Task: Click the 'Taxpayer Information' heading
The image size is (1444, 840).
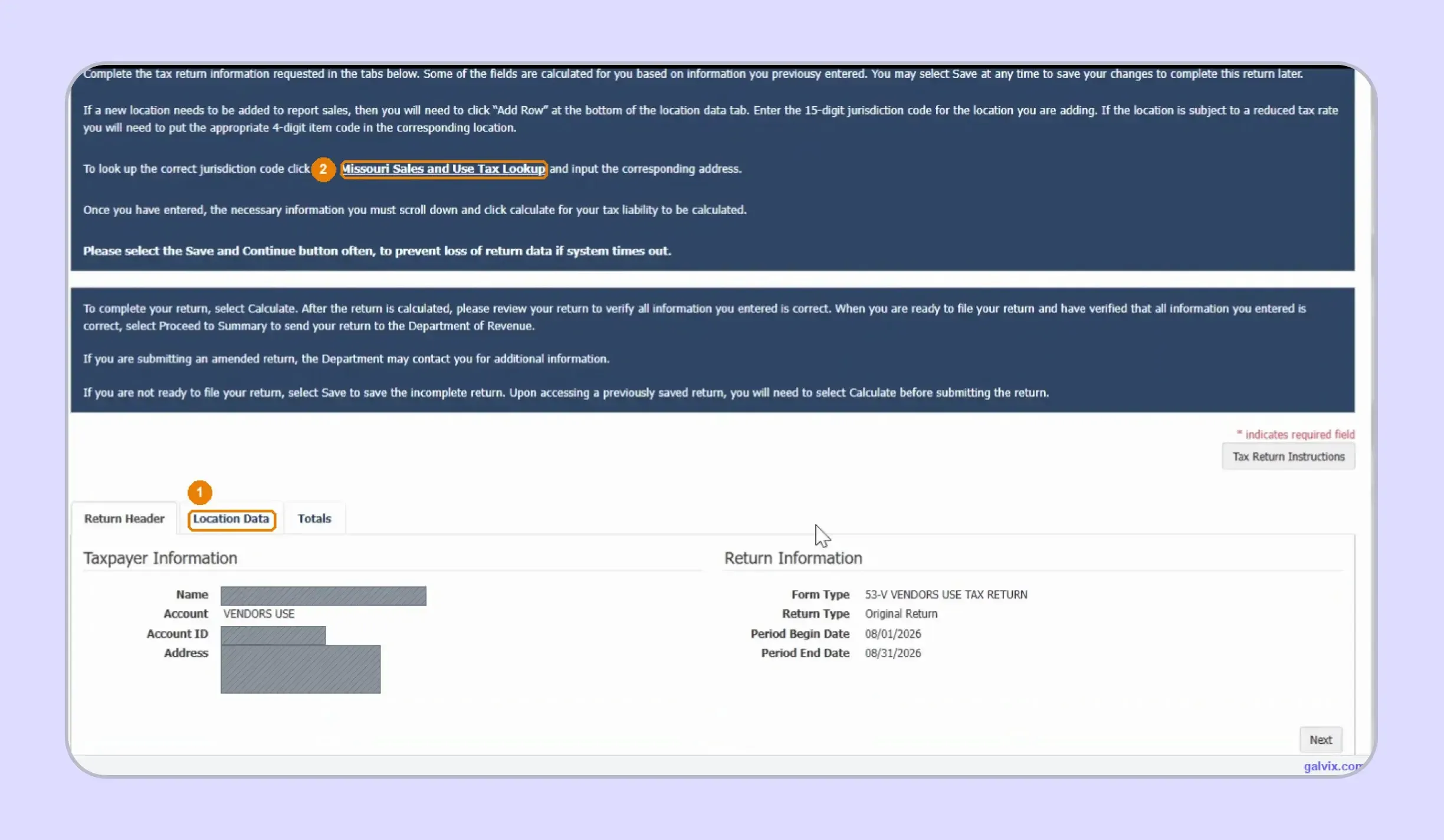Action: pos(160,559)
